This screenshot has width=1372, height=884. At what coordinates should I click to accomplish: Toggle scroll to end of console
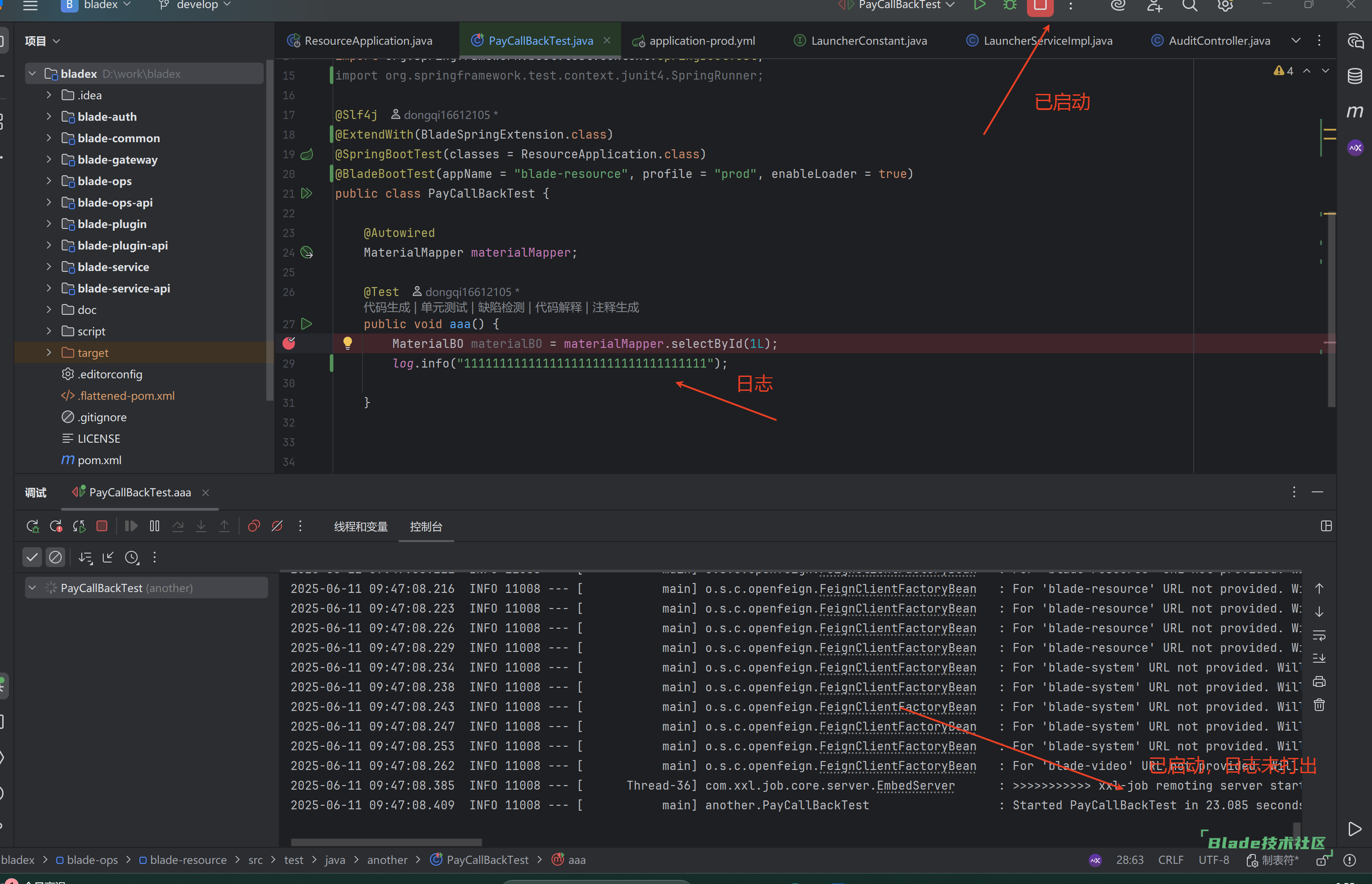coord(1319,658)
